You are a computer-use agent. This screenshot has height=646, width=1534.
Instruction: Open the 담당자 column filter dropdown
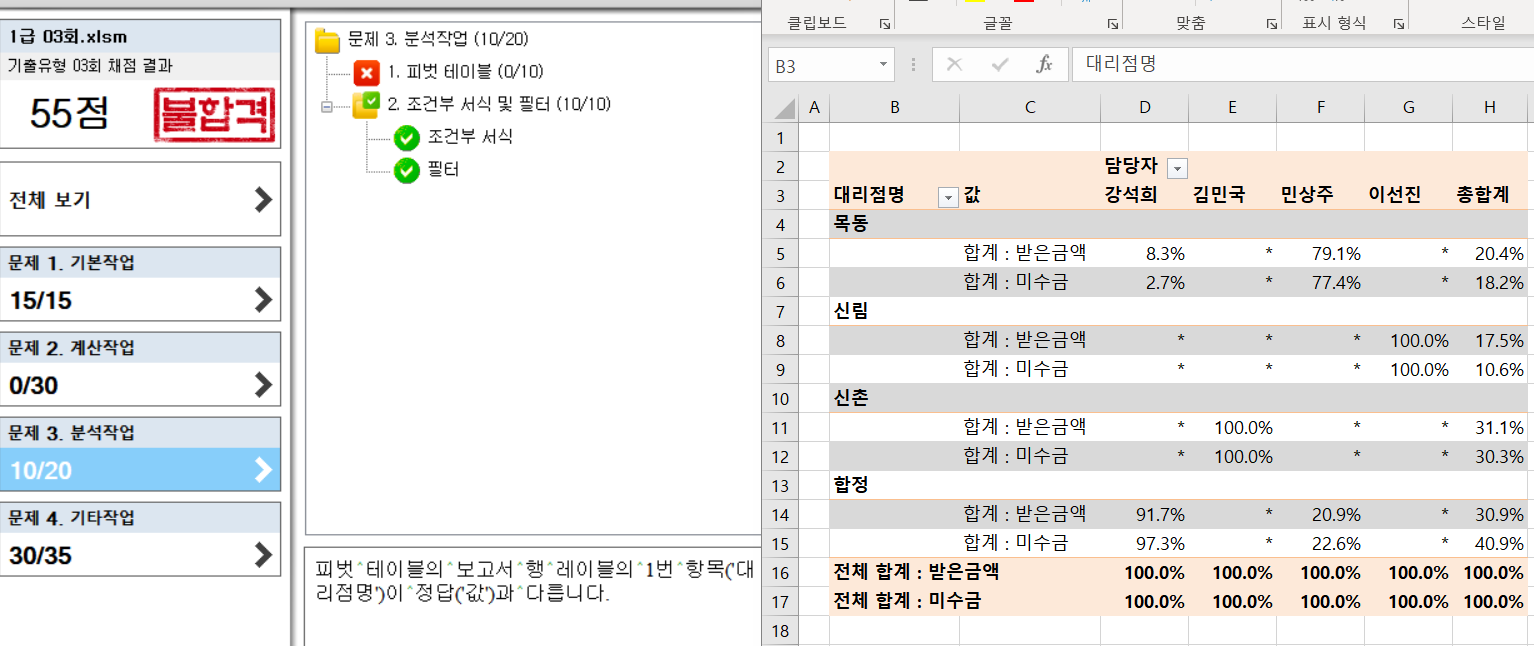click(1178, 168)
